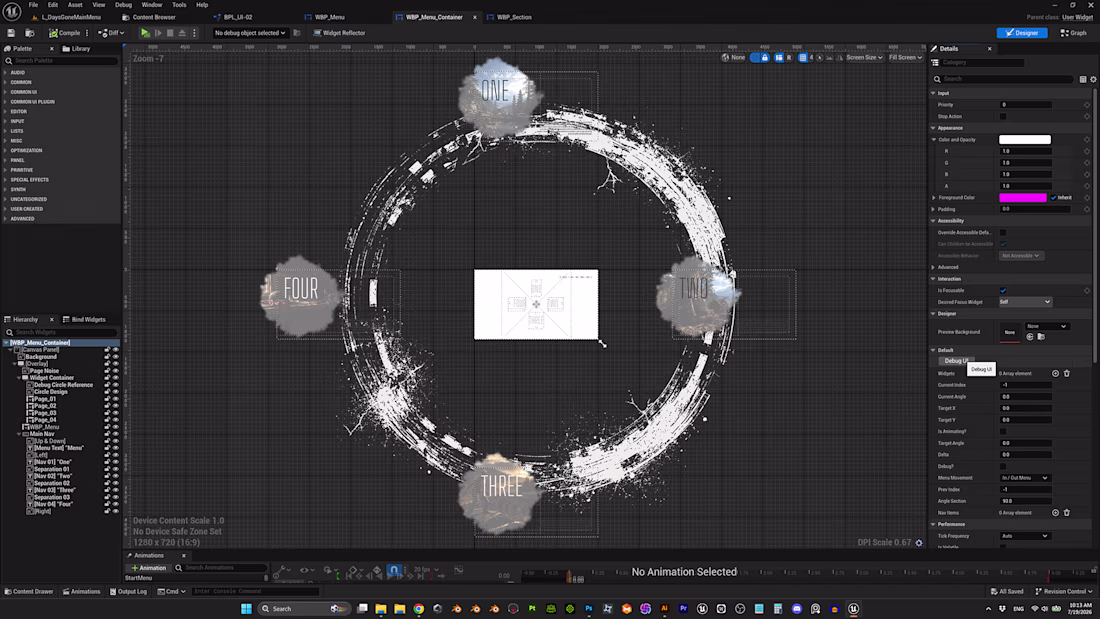1100x619 pixels.
Task: Open the Output Log
Action: click(128, 592)
